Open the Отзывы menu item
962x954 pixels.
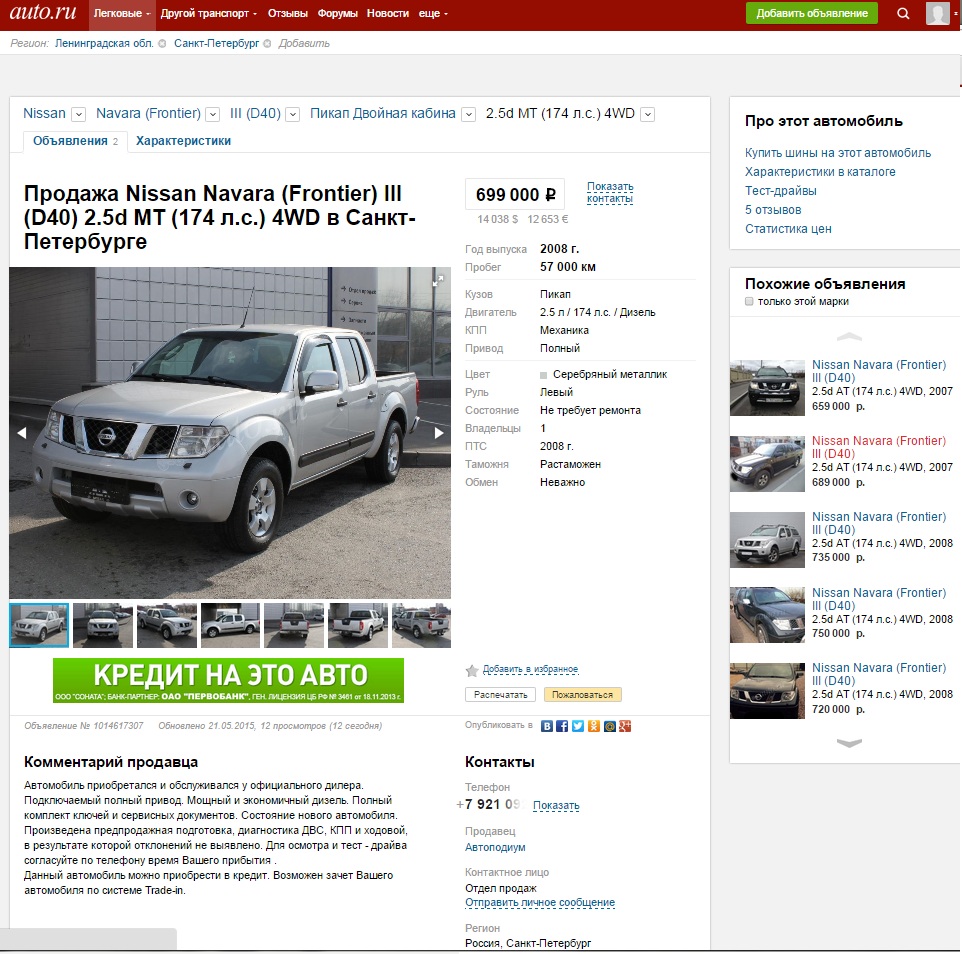coord(287,13)
